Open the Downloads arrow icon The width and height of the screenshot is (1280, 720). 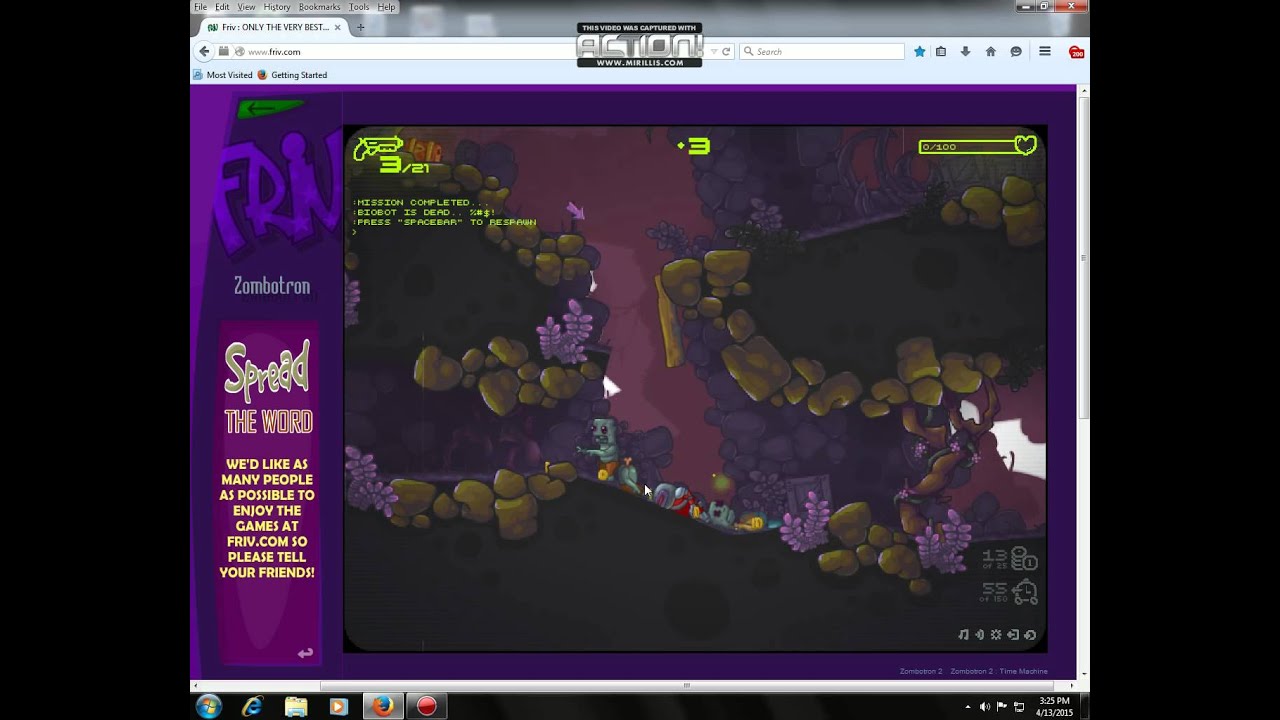pos(965,51)
